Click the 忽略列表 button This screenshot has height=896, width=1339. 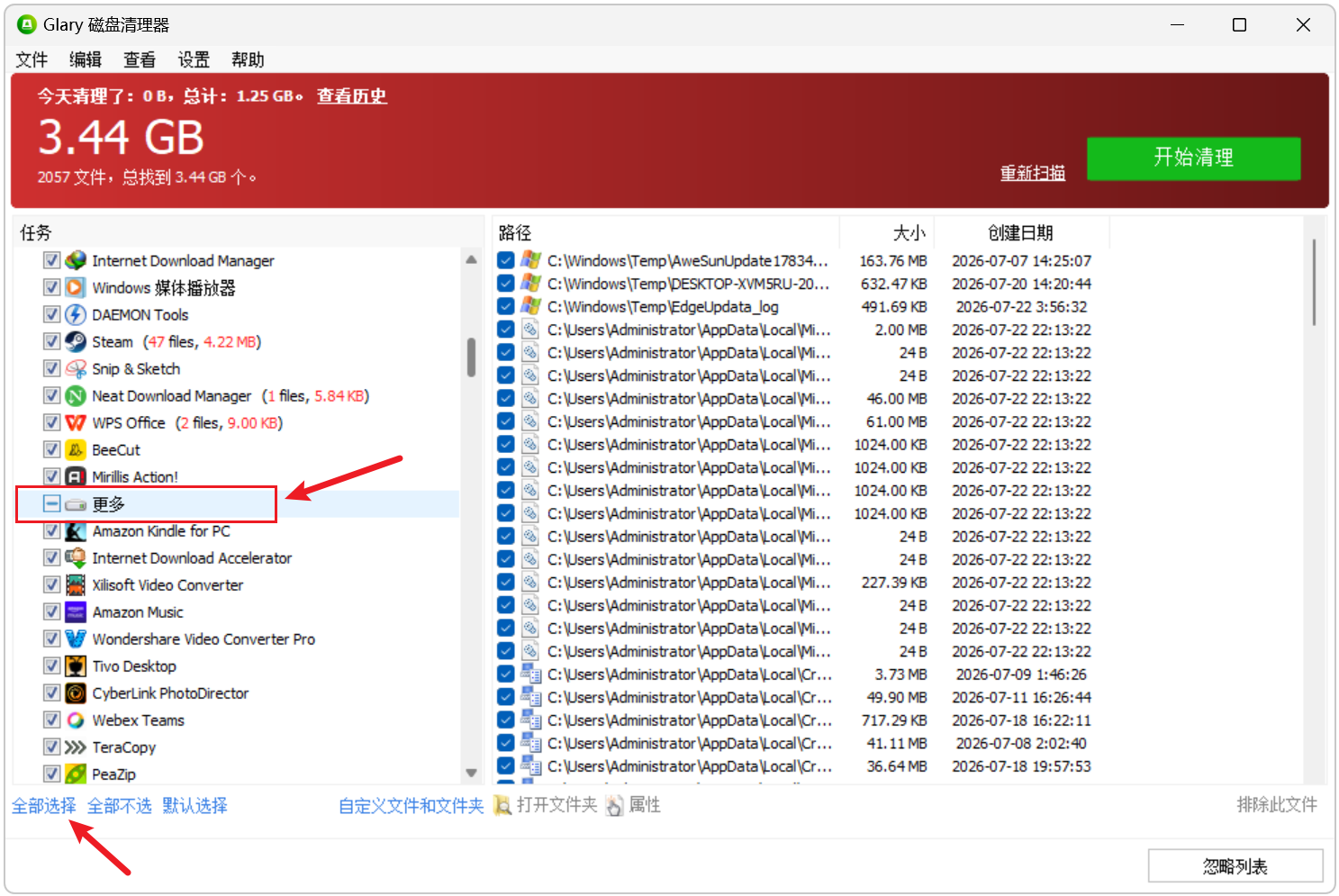click(x=1235, y=866)
